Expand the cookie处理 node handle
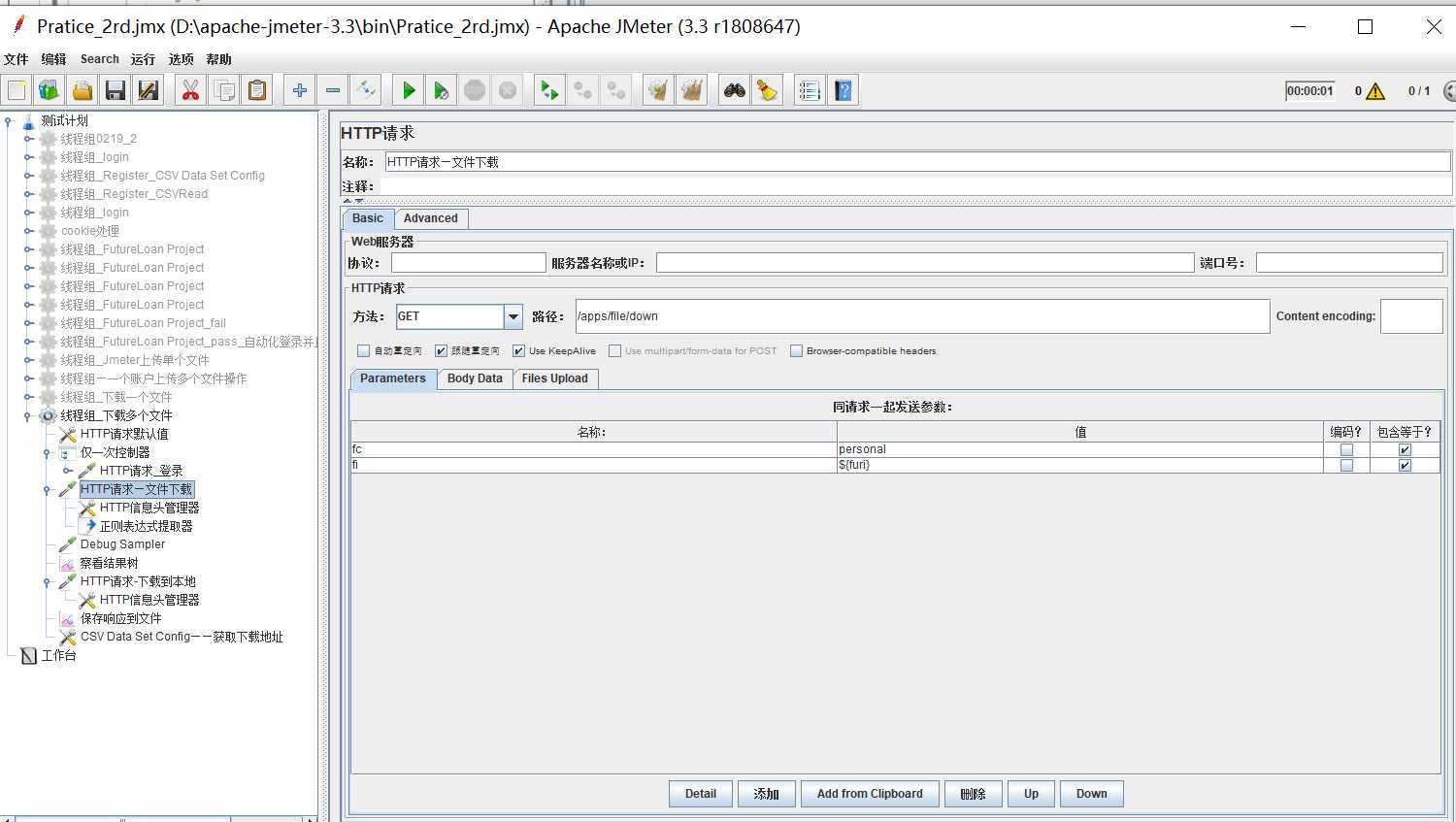The height and width of the screenshot is (822, 1456). [28, 231]
